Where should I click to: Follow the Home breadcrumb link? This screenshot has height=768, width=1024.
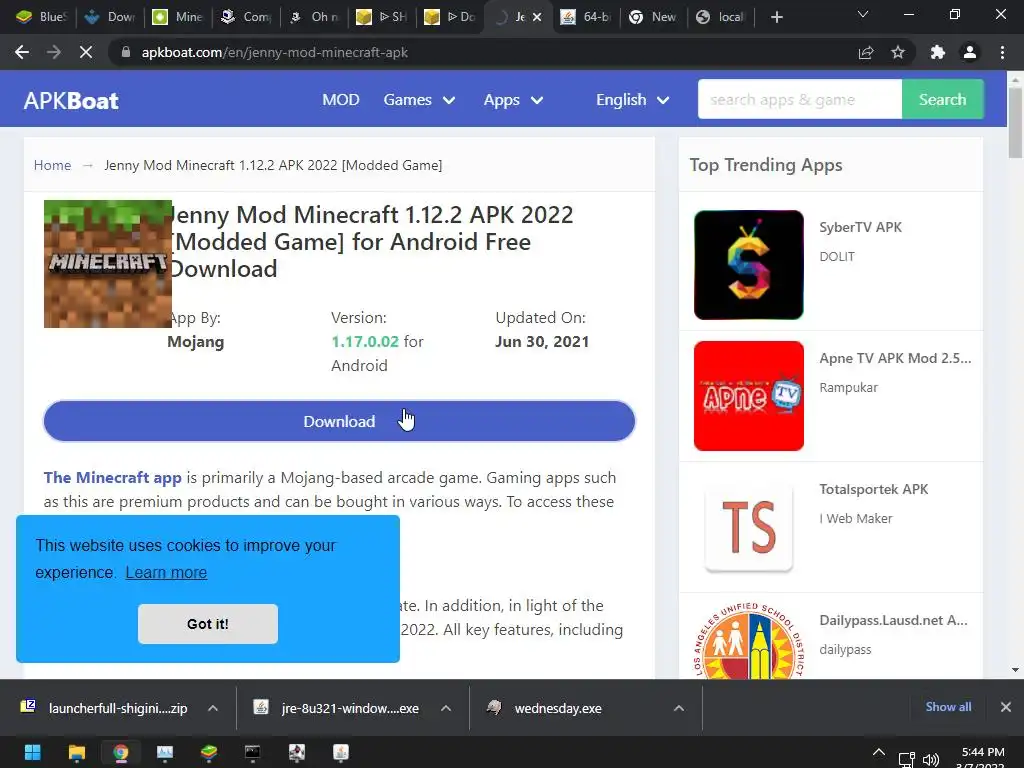(52, 165)
